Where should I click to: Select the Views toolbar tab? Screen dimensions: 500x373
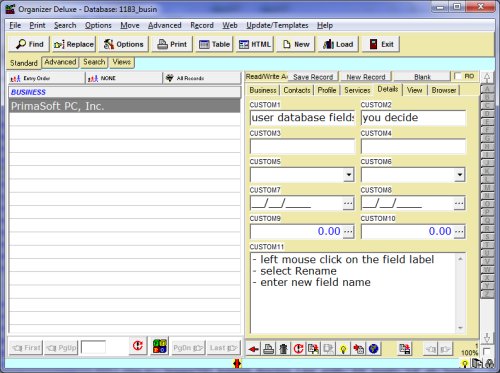[122, 62]
